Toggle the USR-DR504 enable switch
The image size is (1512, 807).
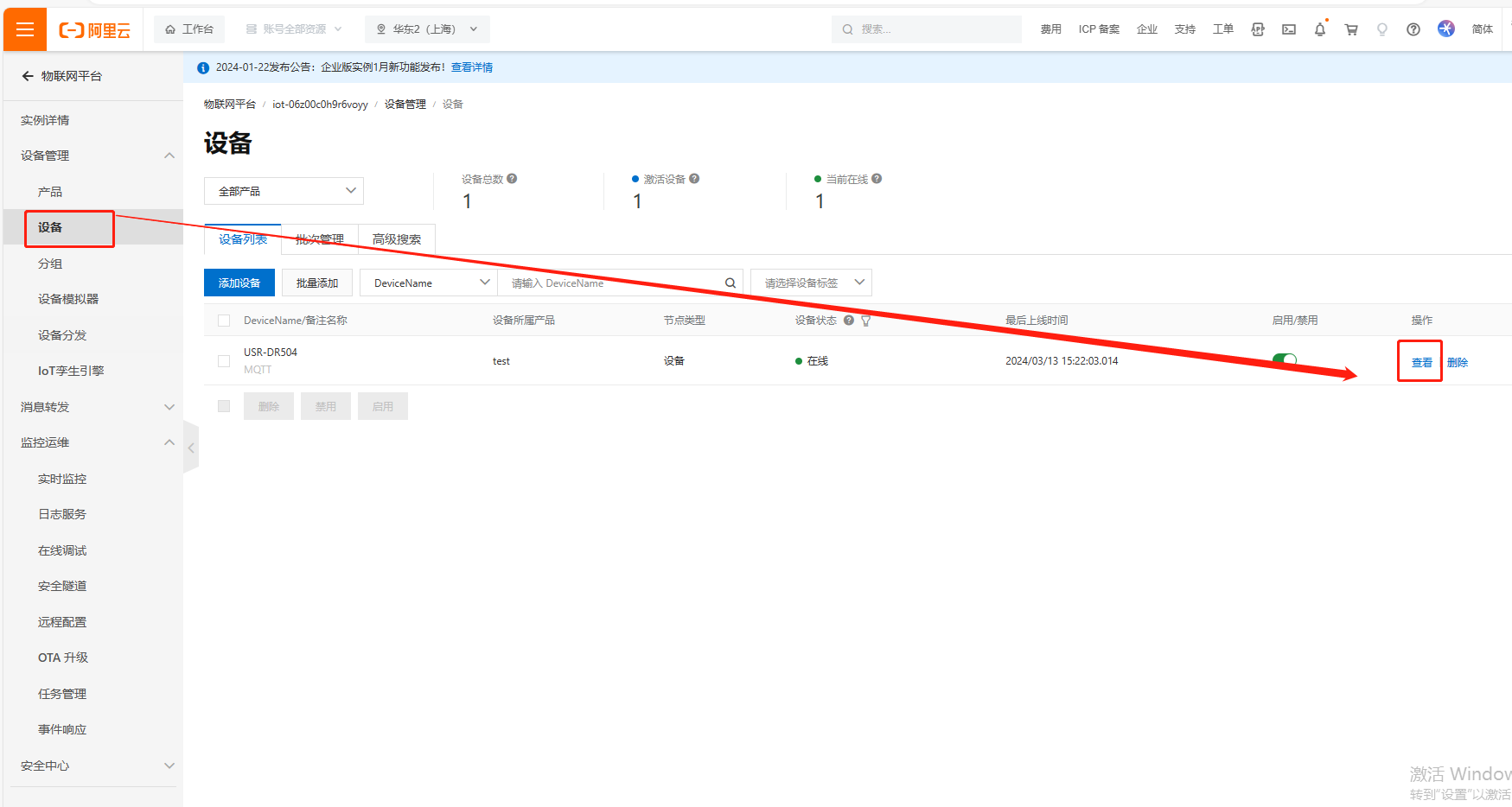1284,360
